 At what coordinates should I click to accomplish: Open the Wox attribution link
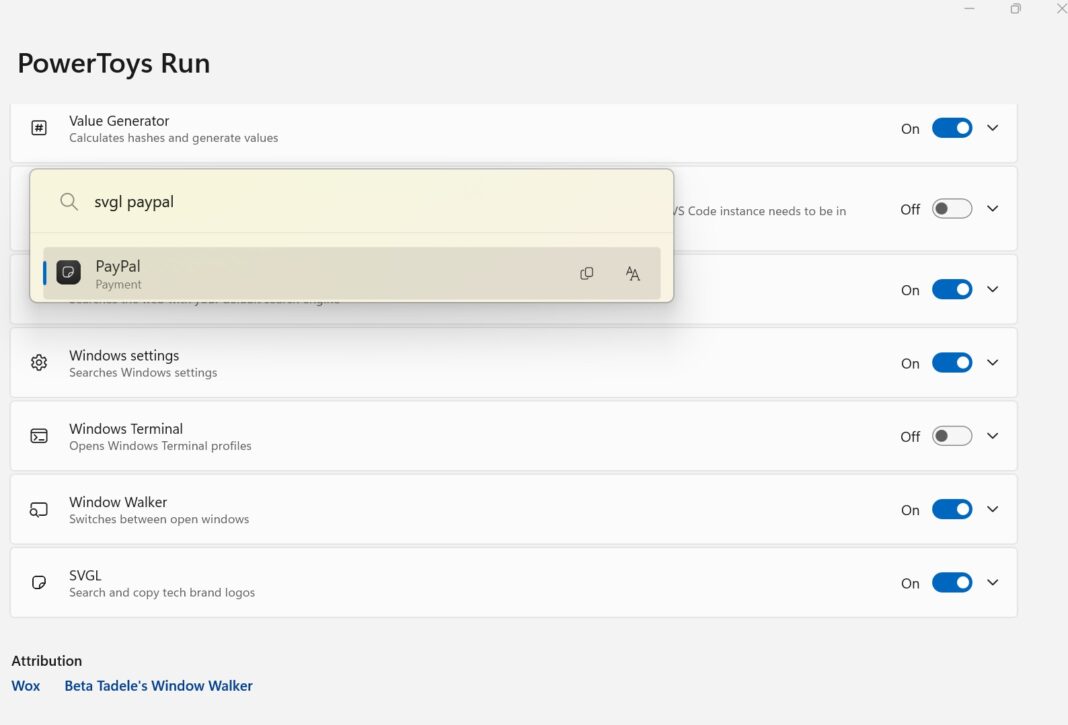pos(26,686)
